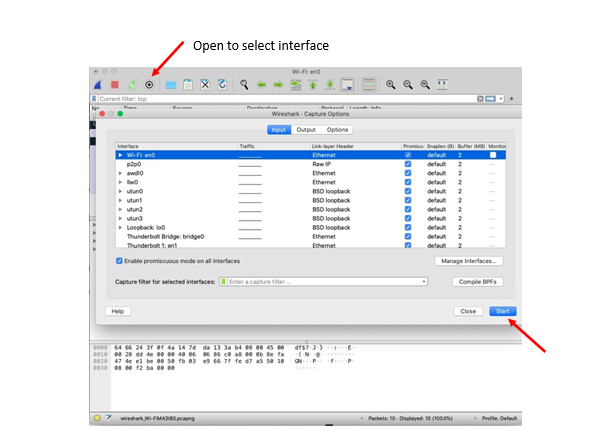Stop capture with red square icon
The image size is (591, 446).
point(115,85)
